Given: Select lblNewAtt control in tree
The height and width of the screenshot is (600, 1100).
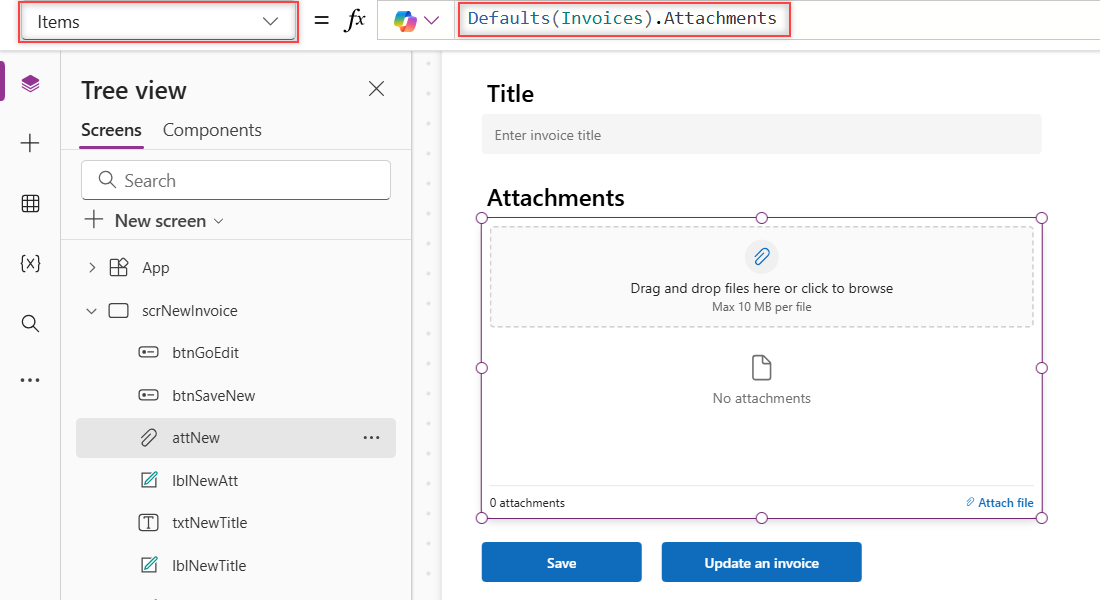Looking at the screenshot, I should click(x=205, y=481).
